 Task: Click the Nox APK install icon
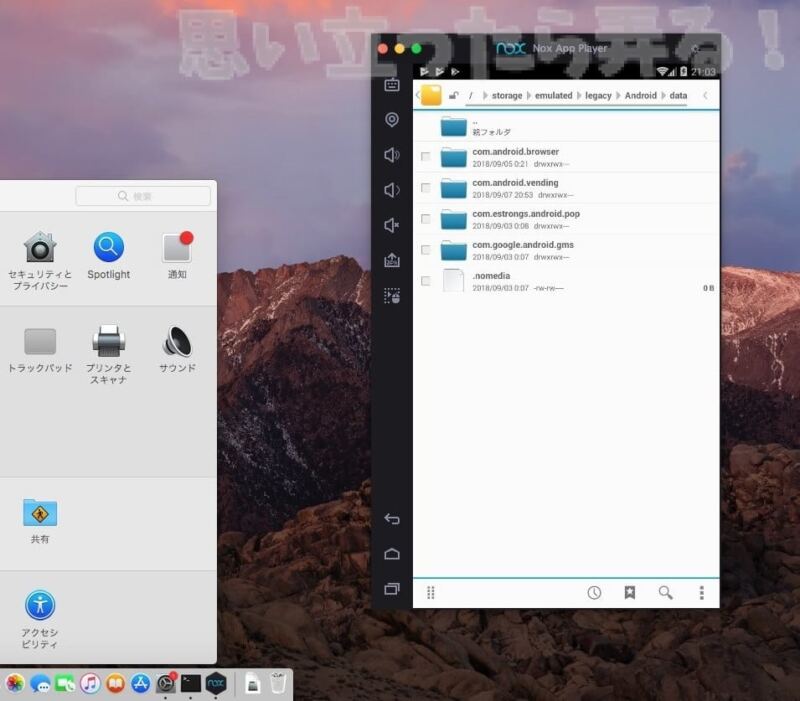[x=392, y=260]
